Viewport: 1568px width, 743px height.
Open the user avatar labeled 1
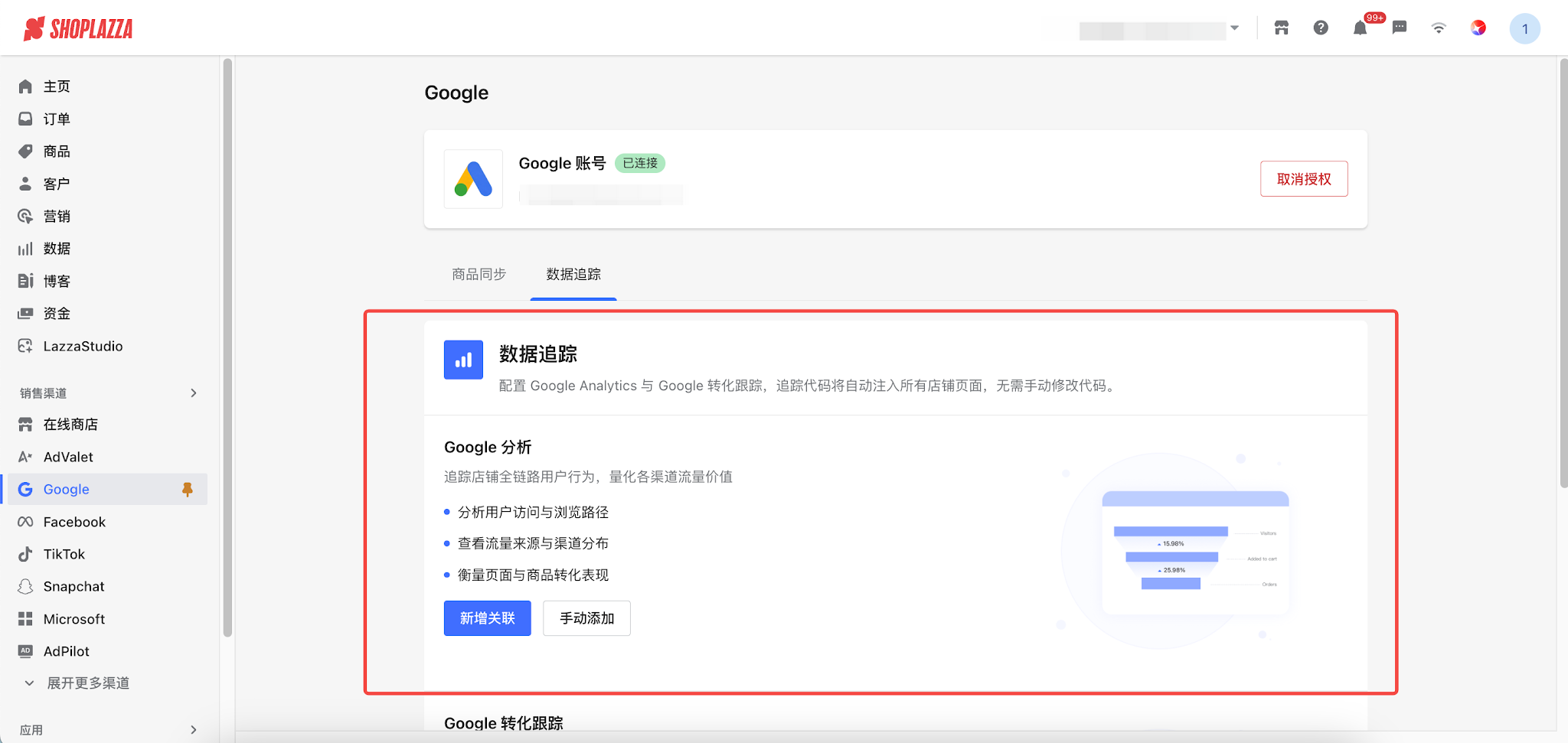click(1525, 29)
